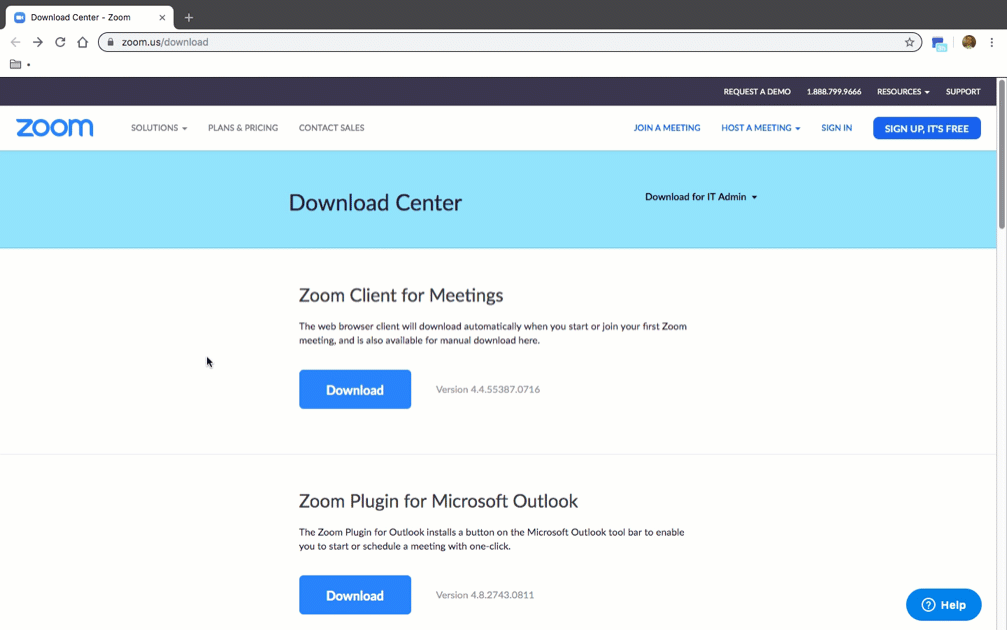Click the phone number 1.888.799.9666

click(x=834, y=92)
